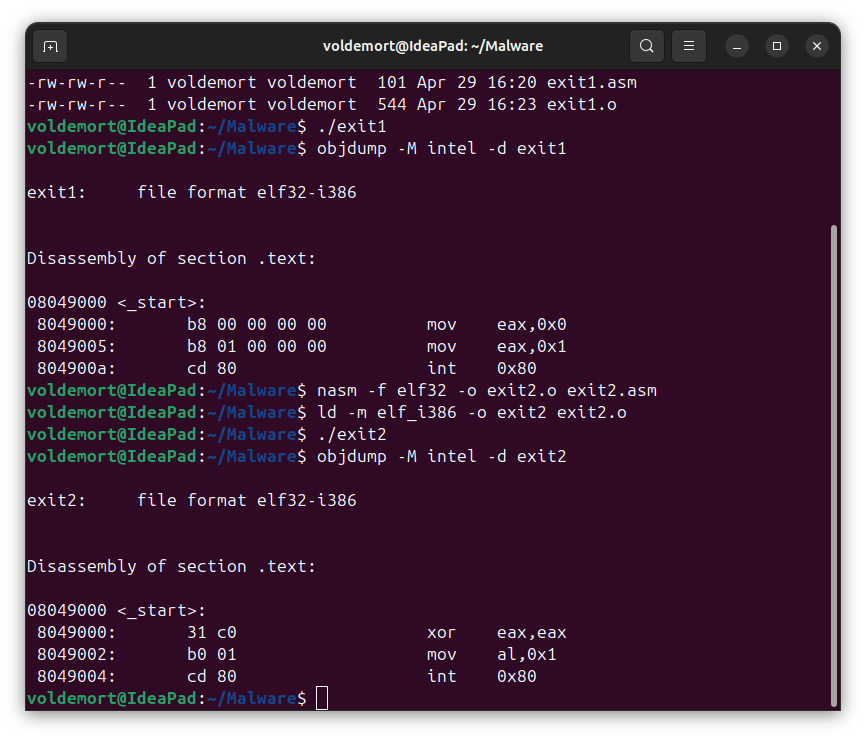Image resolution: width=866 pixels, height=739 pixels.
Task: Open a new terminal tab
Action: point(50,46)
